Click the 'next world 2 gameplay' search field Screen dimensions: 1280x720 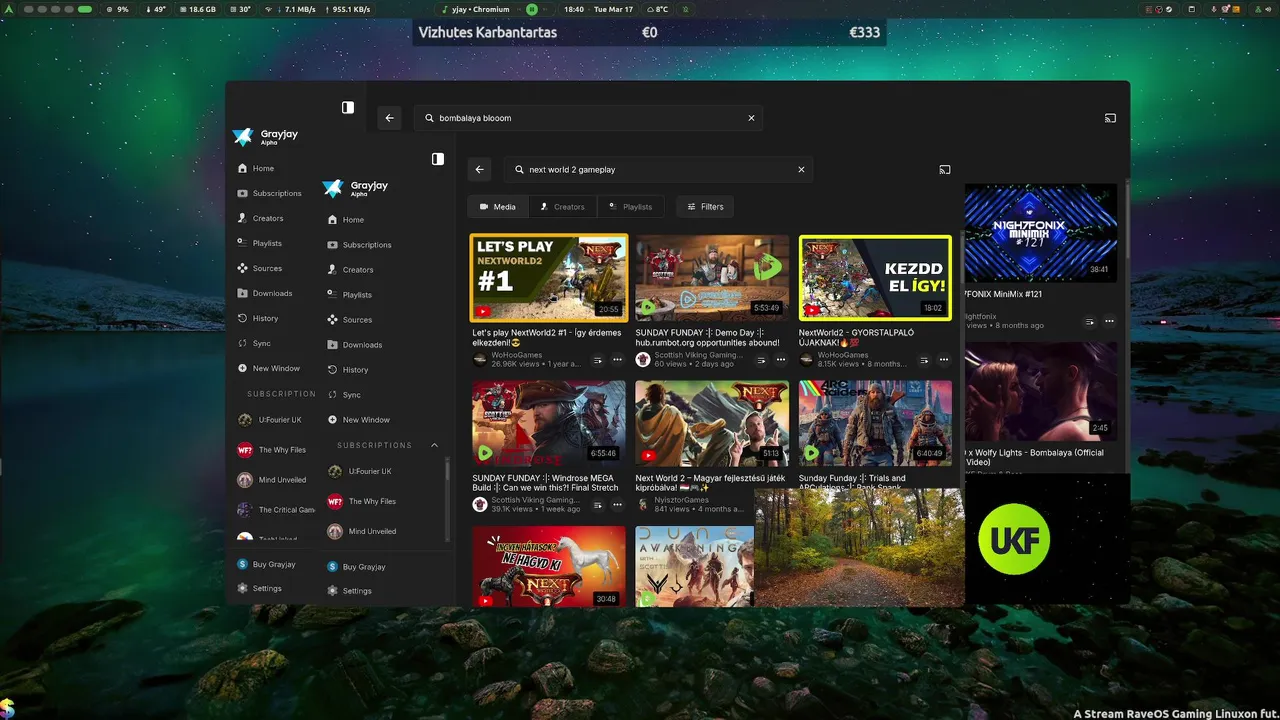(x=657, y=170)
